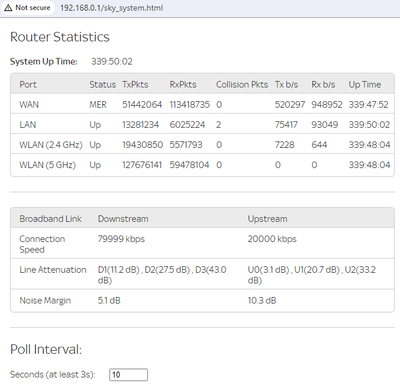Image resolution: width=400 pixels, height=384 pixels.
Task: Click LAN Collision Pkts value 2
Action: click(x=219, y=125)
